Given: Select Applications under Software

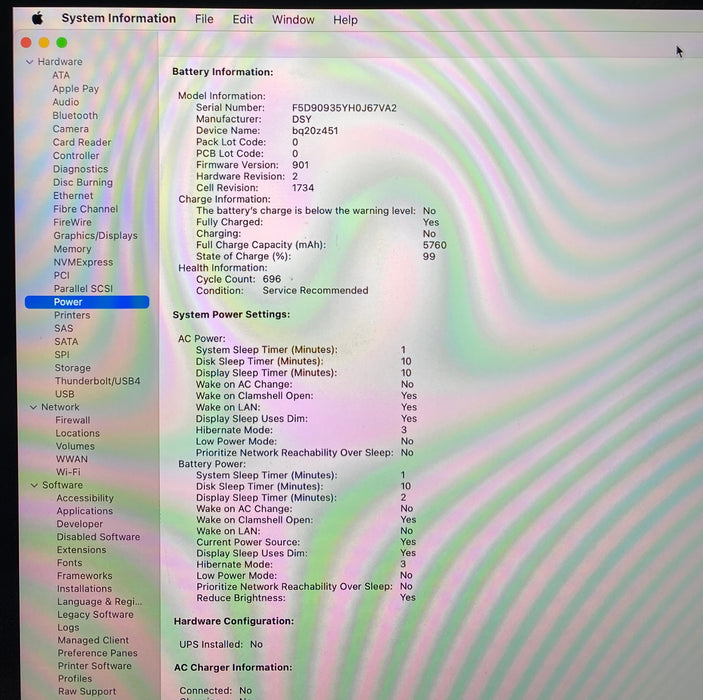Looking at the screenshot, I should [x=85, y=512].
